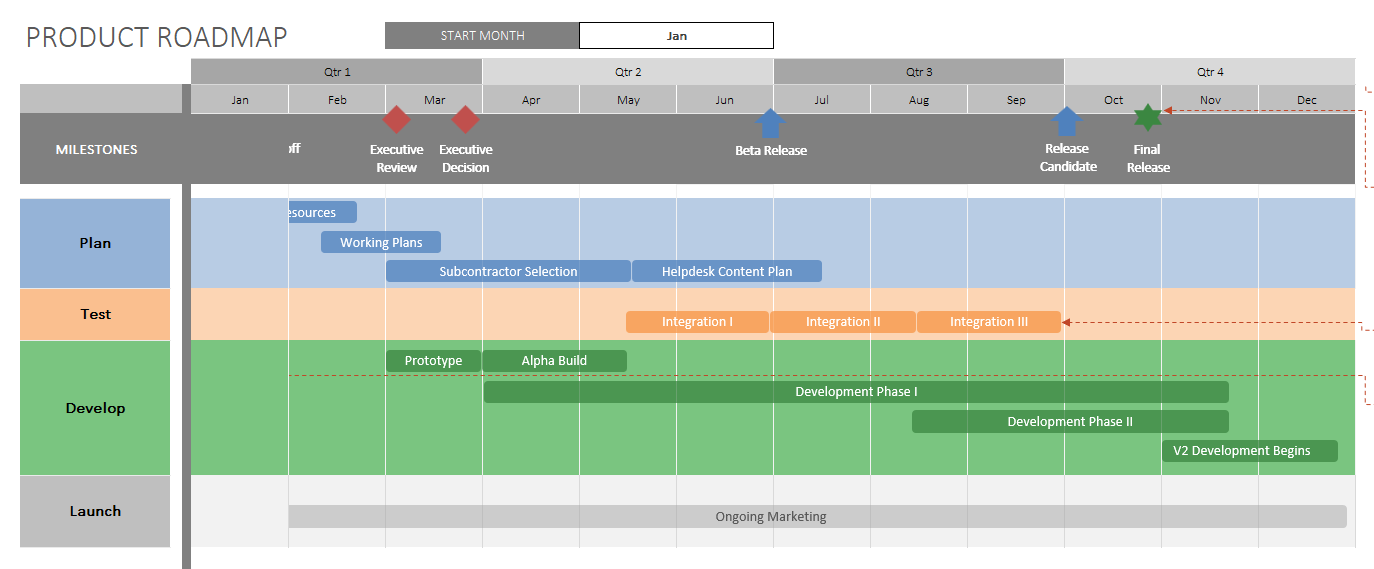Click the start month Jan input cell
Image resolution: width=1374 pixels, height=569 pixels.
(x=676, y=35)
